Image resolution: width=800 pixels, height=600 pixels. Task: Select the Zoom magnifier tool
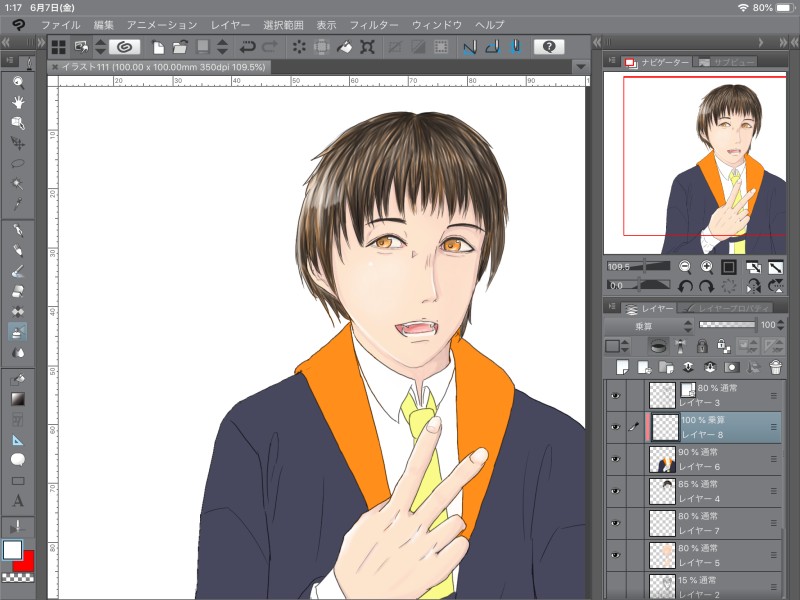[x=18, y=82]
